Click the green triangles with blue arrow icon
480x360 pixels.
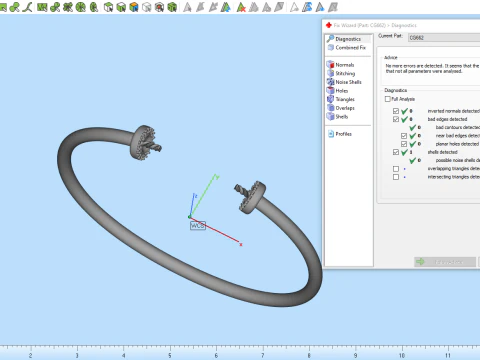(x=226, y=7)
